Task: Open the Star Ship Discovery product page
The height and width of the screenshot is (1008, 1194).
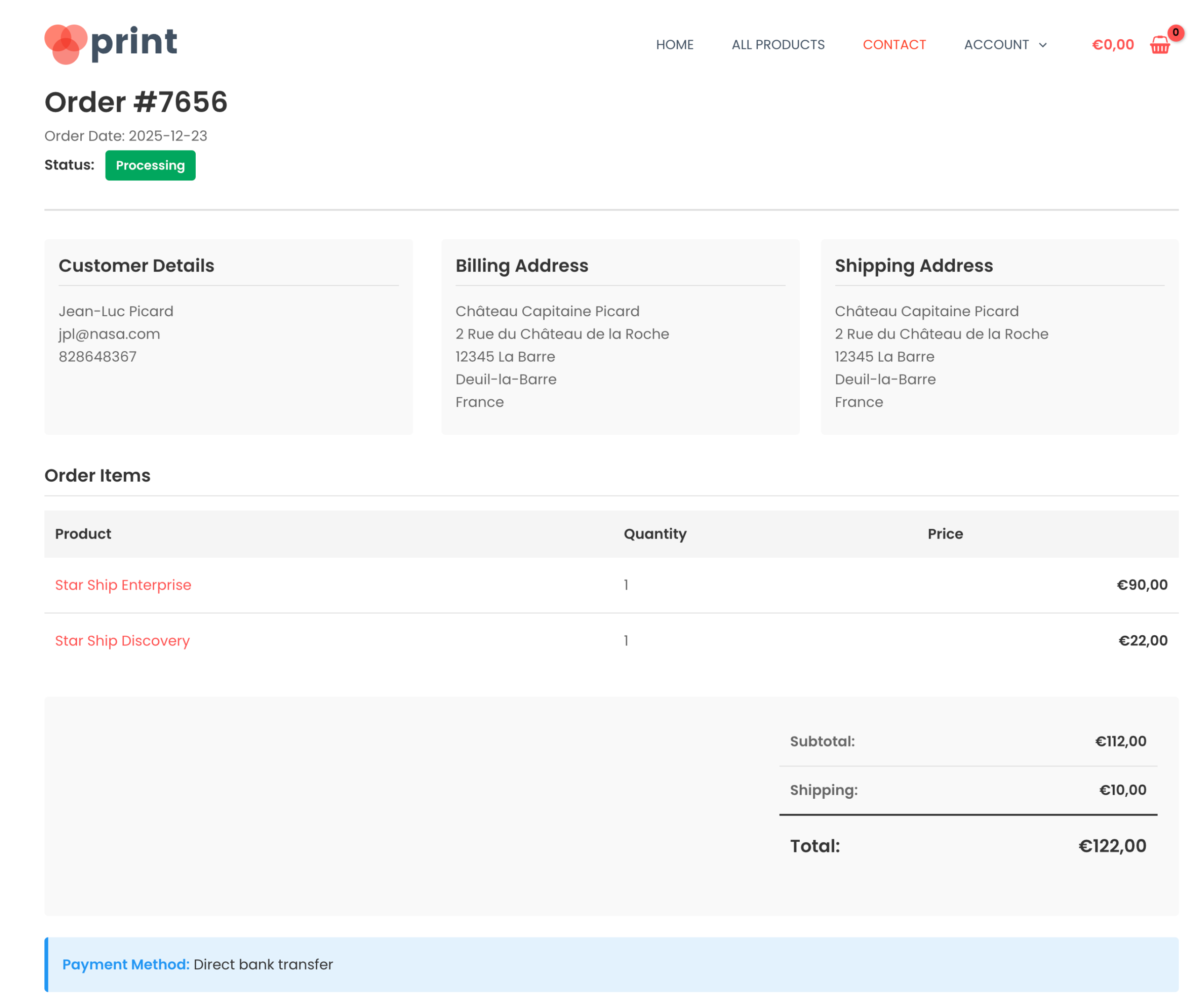Action: pyautogui.click(x=122, y=640)
